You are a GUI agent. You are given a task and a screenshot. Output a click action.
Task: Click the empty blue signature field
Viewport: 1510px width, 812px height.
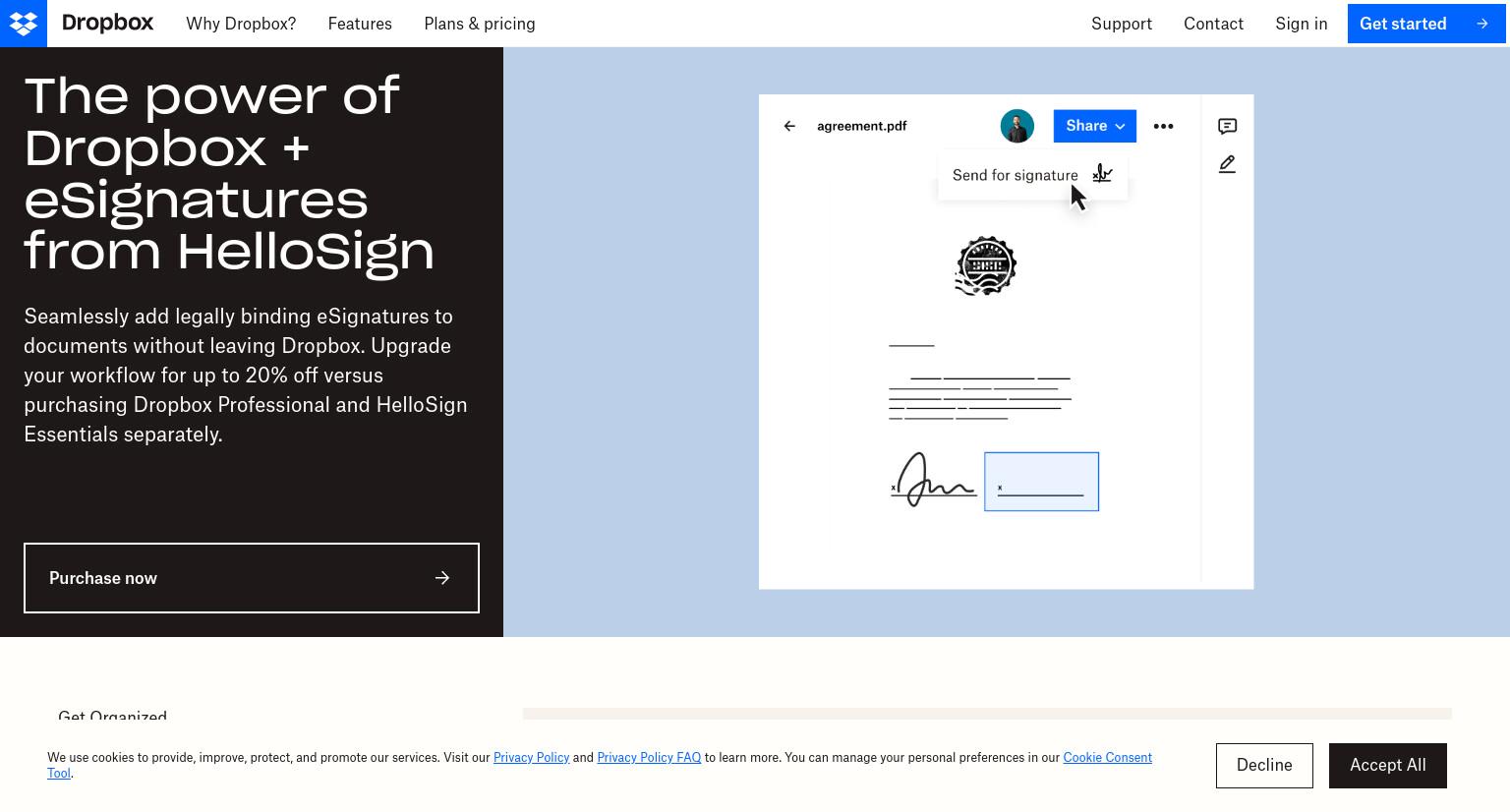(1041, 482)
